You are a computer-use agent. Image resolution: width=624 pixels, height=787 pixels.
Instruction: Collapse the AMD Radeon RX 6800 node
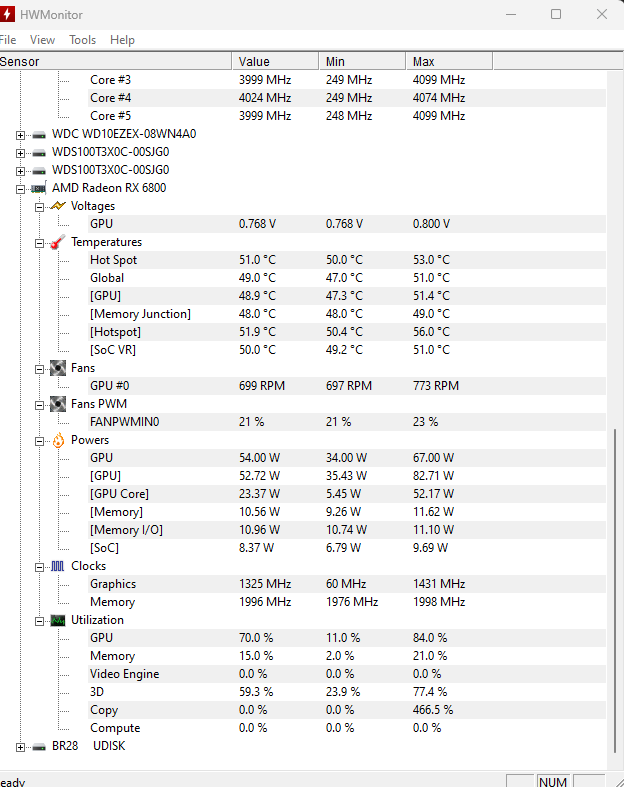click(x=21, y=188)
